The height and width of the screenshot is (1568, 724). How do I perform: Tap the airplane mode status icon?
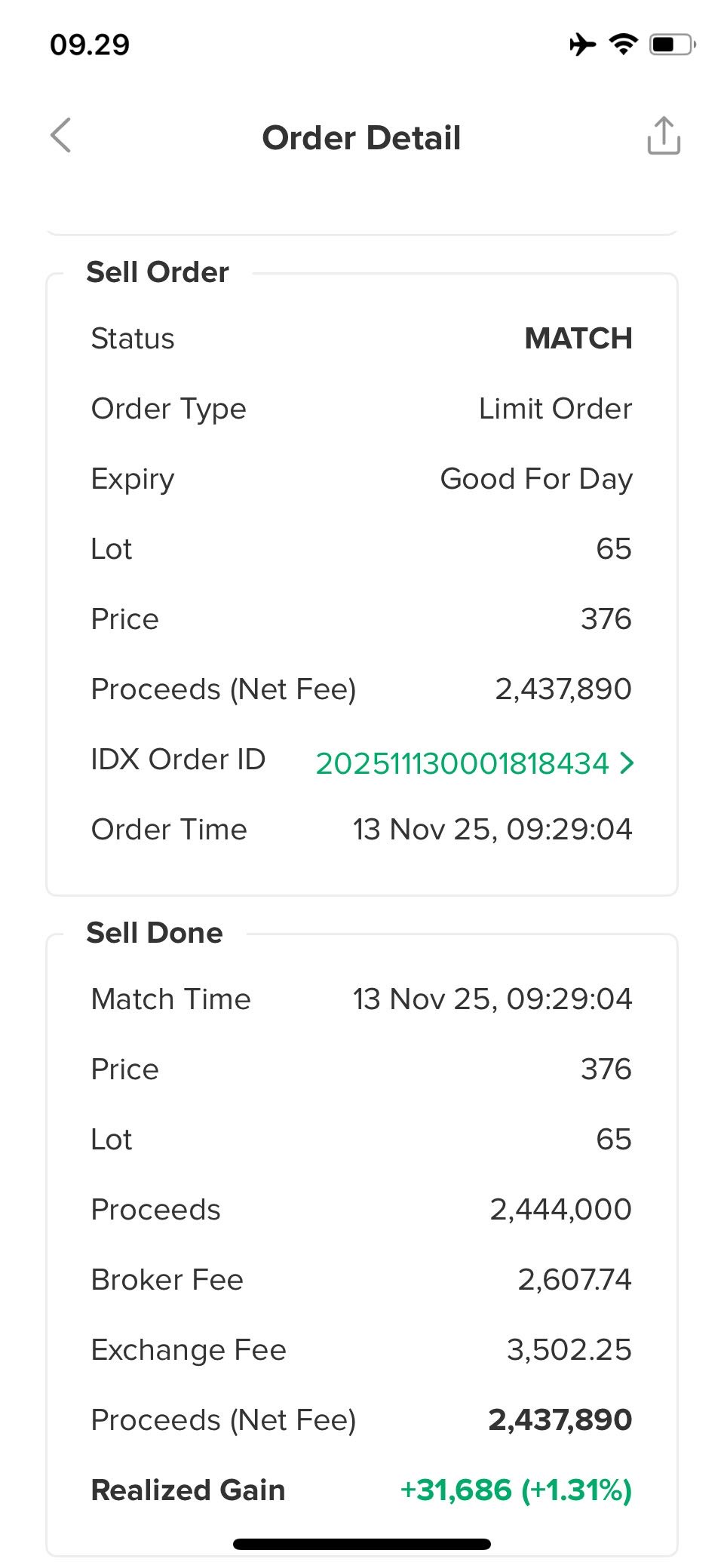(582, 44)
